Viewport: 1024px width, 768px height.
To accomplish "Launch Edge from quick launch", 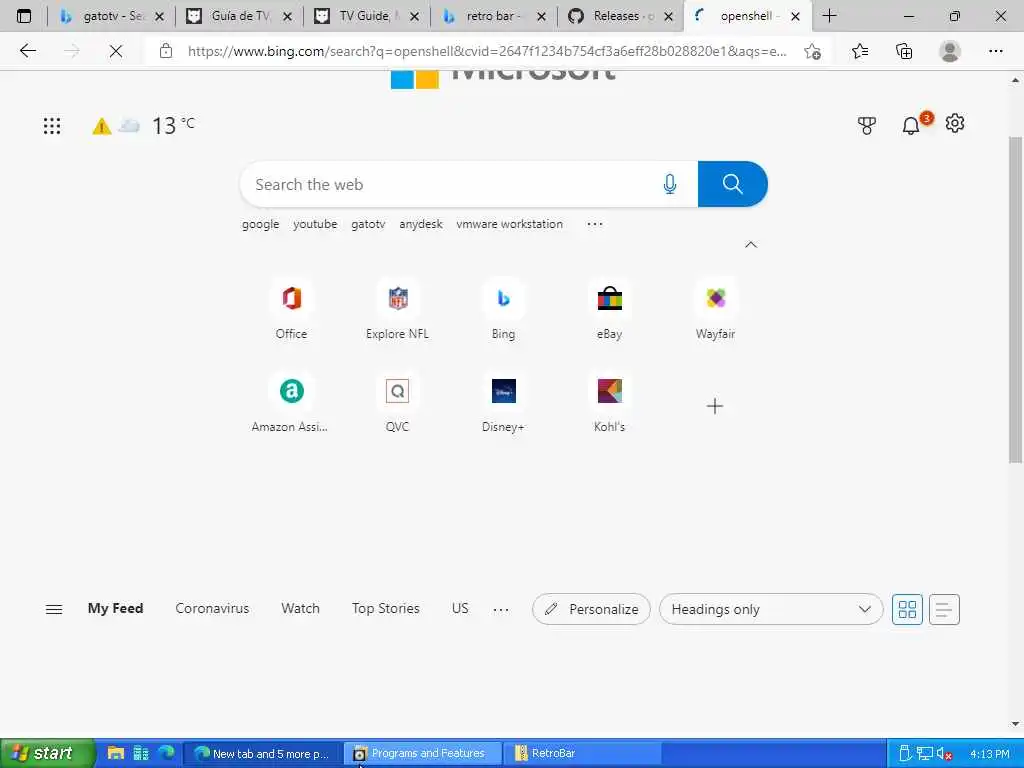I will 167,753.
